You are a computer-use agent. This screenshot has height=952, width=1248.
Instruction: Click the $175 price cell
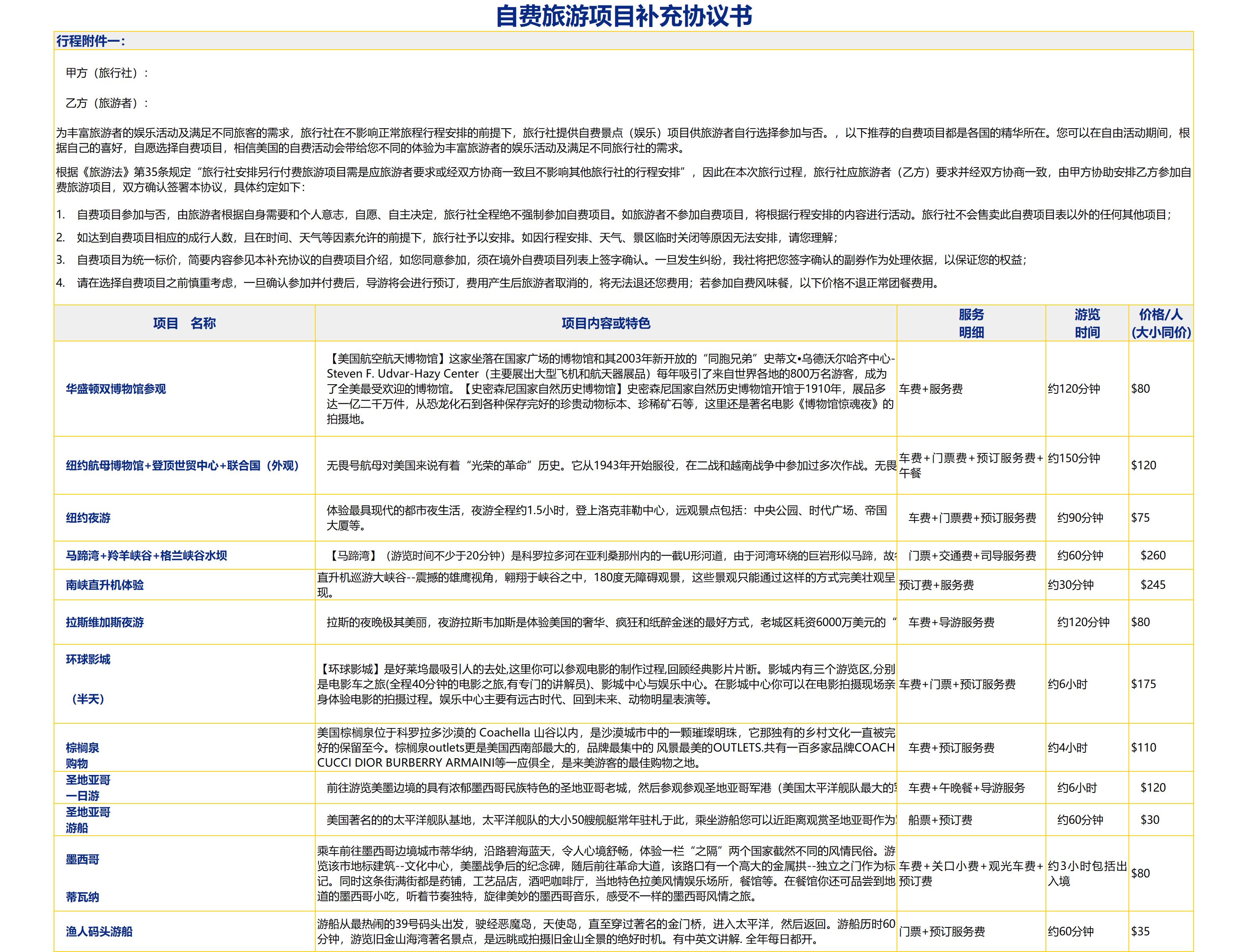click(1161, 684)
